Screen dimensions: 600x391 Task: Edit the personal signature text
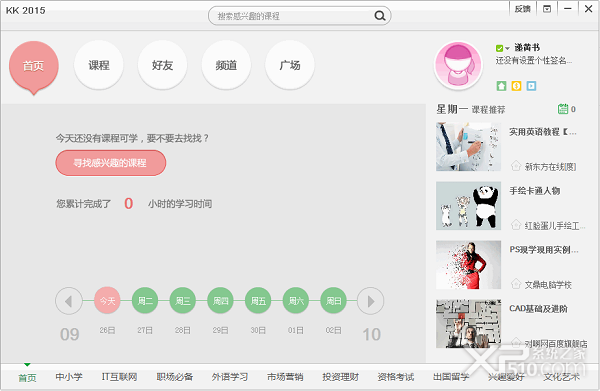534,60
